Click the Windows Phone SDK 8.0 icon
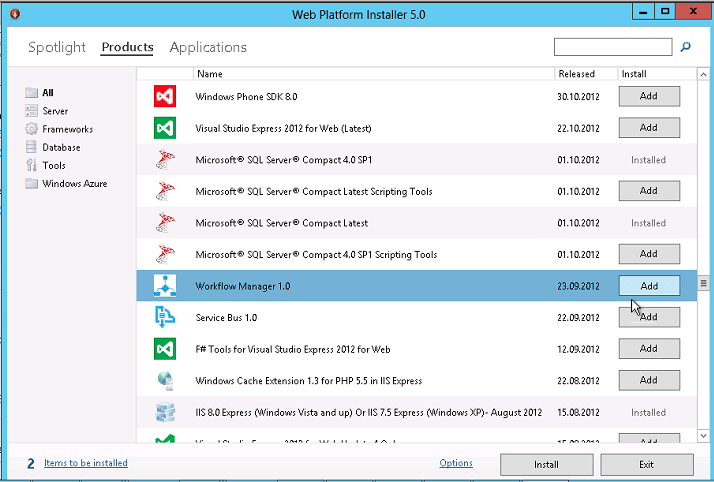The width and height of the screenshot is (714, 482). tap(165, 97)
